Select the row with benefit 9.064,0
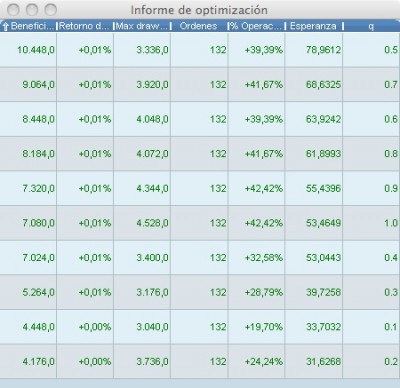The height and width of the screenshot is (388, 400). pos(200,85)
